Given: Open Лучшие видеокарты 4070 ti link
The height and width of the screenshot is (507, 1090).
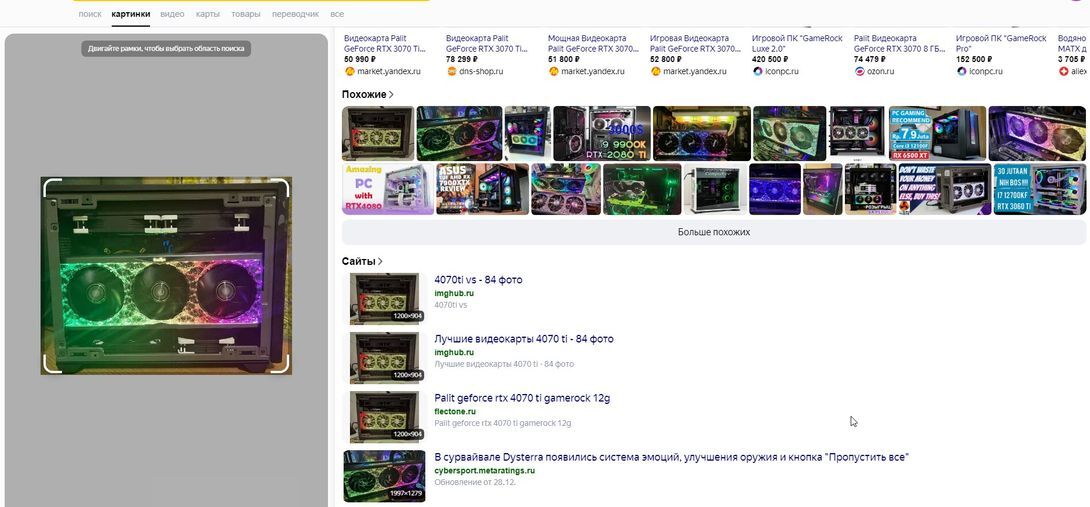Looking at the screenshot, I should [x=523, y=339].
